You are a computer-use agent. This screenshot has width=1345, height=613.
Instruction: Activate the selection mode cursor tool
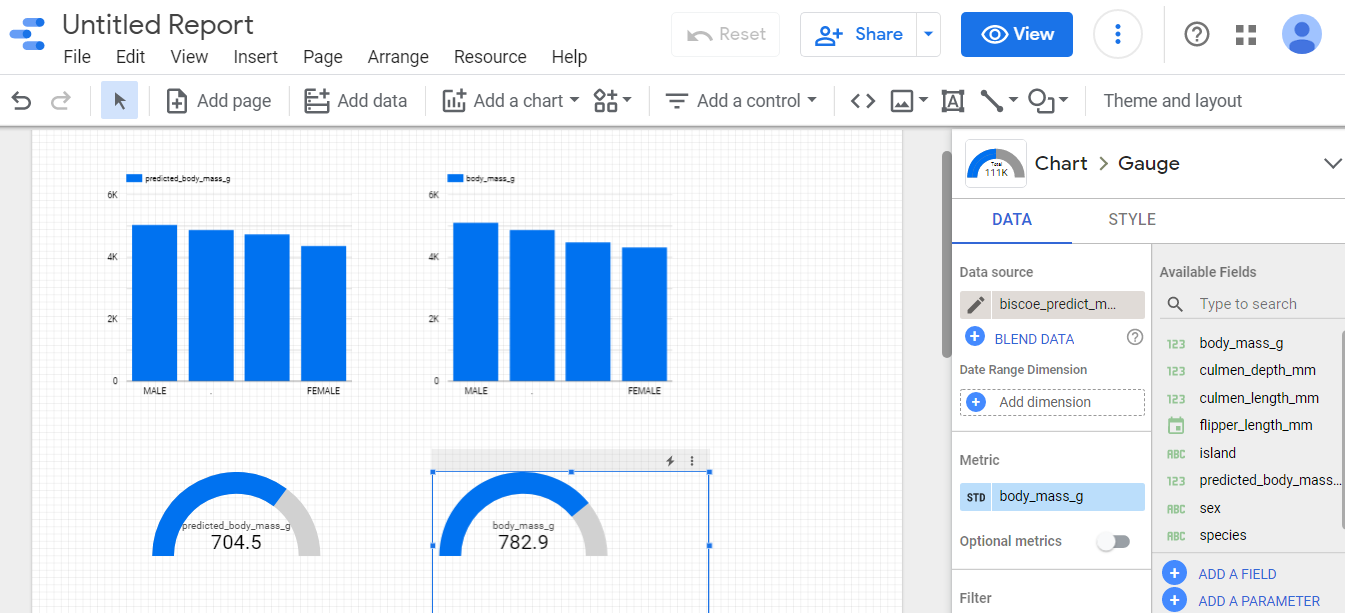tap(120, 100)
